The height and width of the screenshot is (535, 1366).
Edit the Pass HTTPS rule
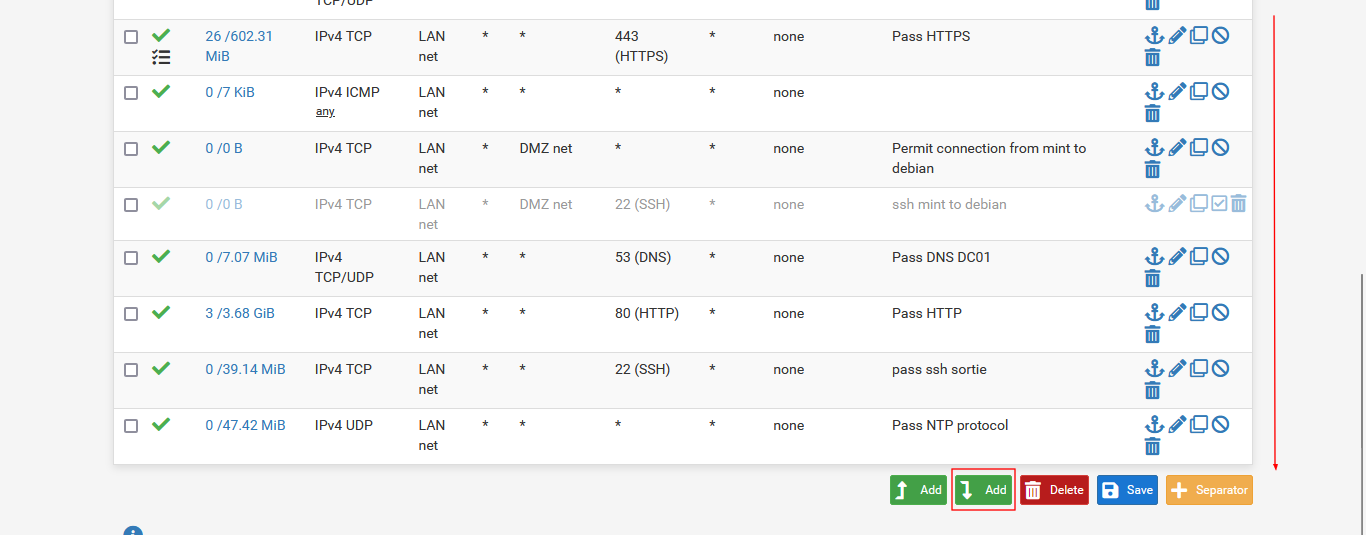point(1177,36)
